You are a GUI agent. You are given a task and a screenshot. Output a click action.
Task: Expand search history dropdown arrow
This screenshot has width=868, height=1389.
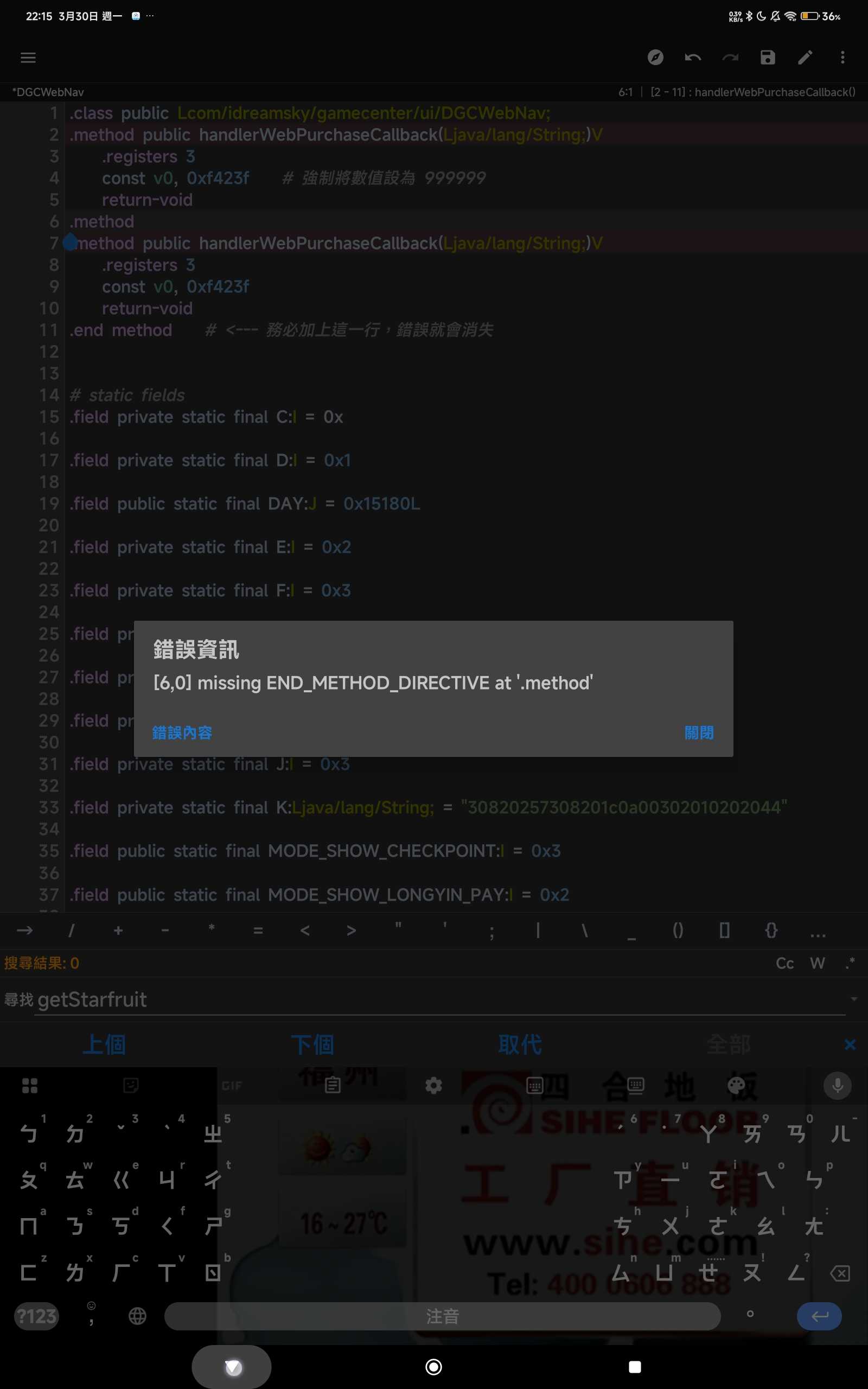(854, 999)
